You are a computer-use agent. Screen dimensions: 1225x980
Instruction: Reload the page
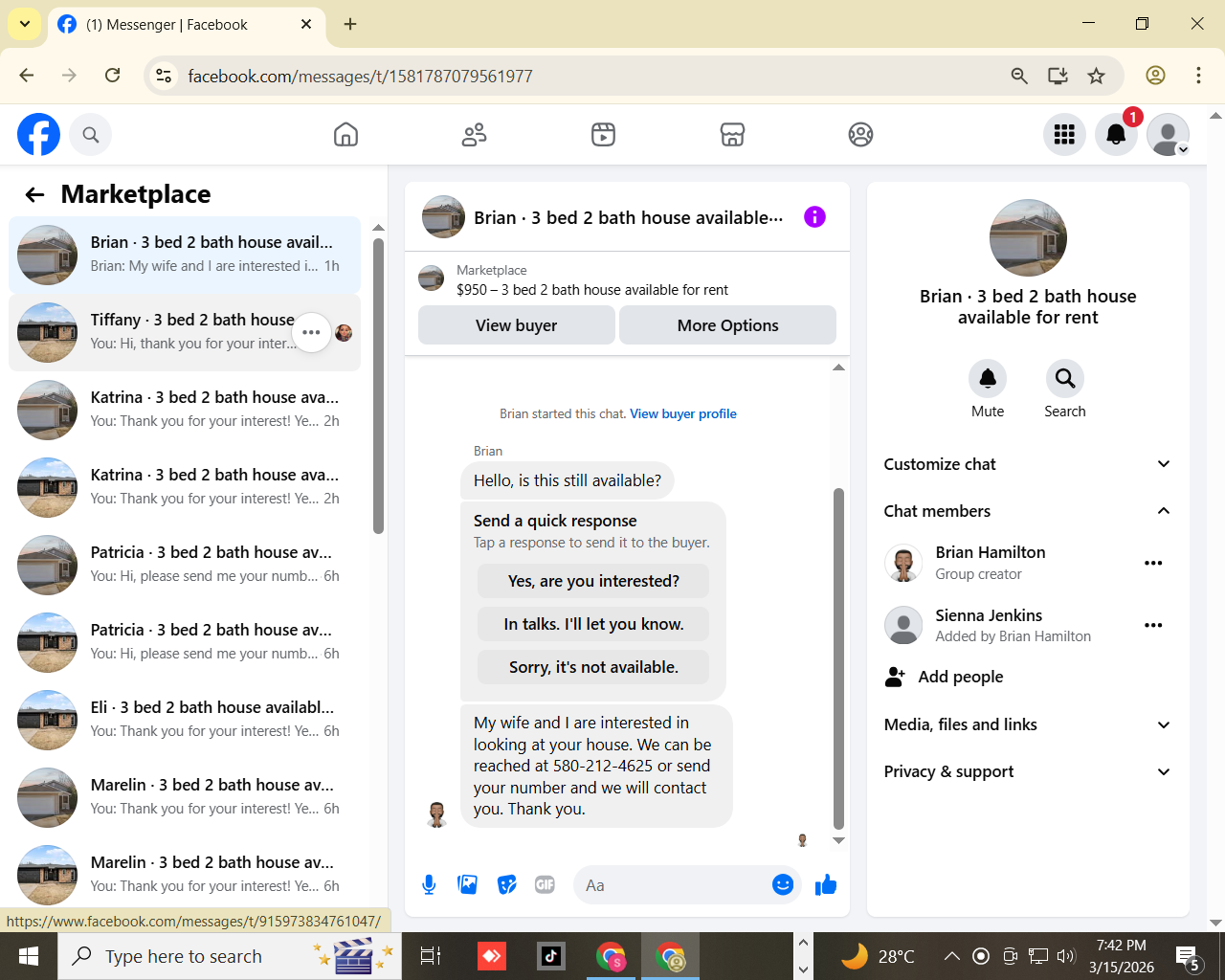click(112, 76)
